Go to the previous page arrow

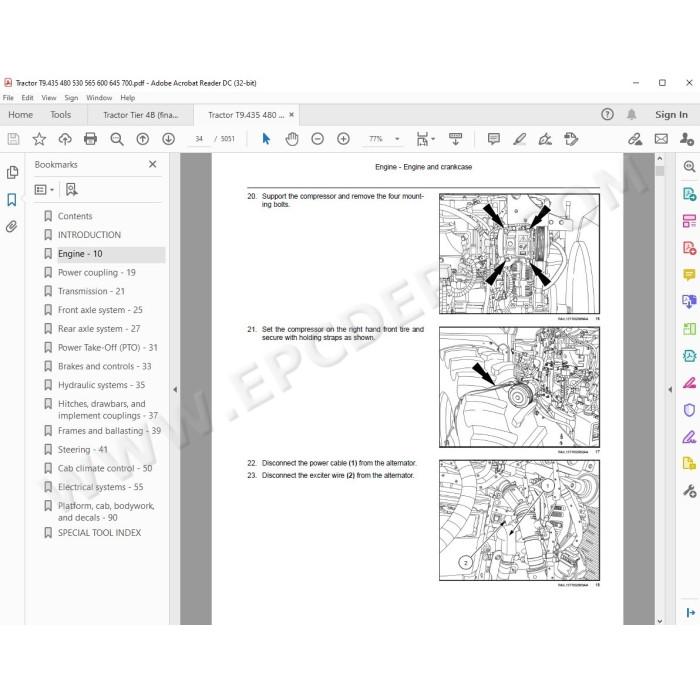click(143, 139)
